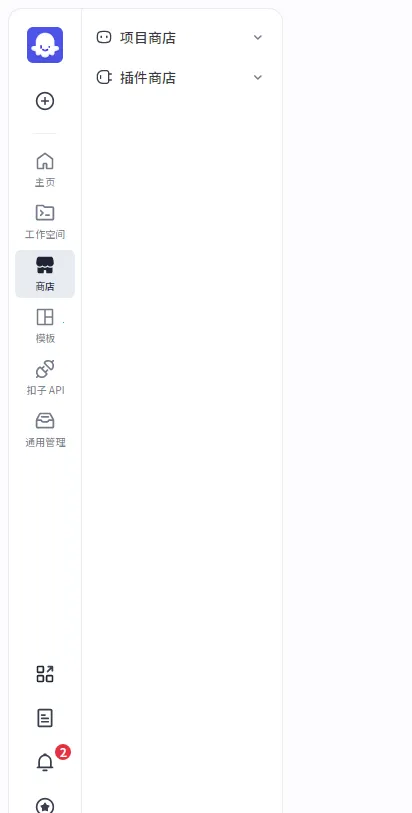Expand the 插件商店 chevron arrow

[258, 77]
